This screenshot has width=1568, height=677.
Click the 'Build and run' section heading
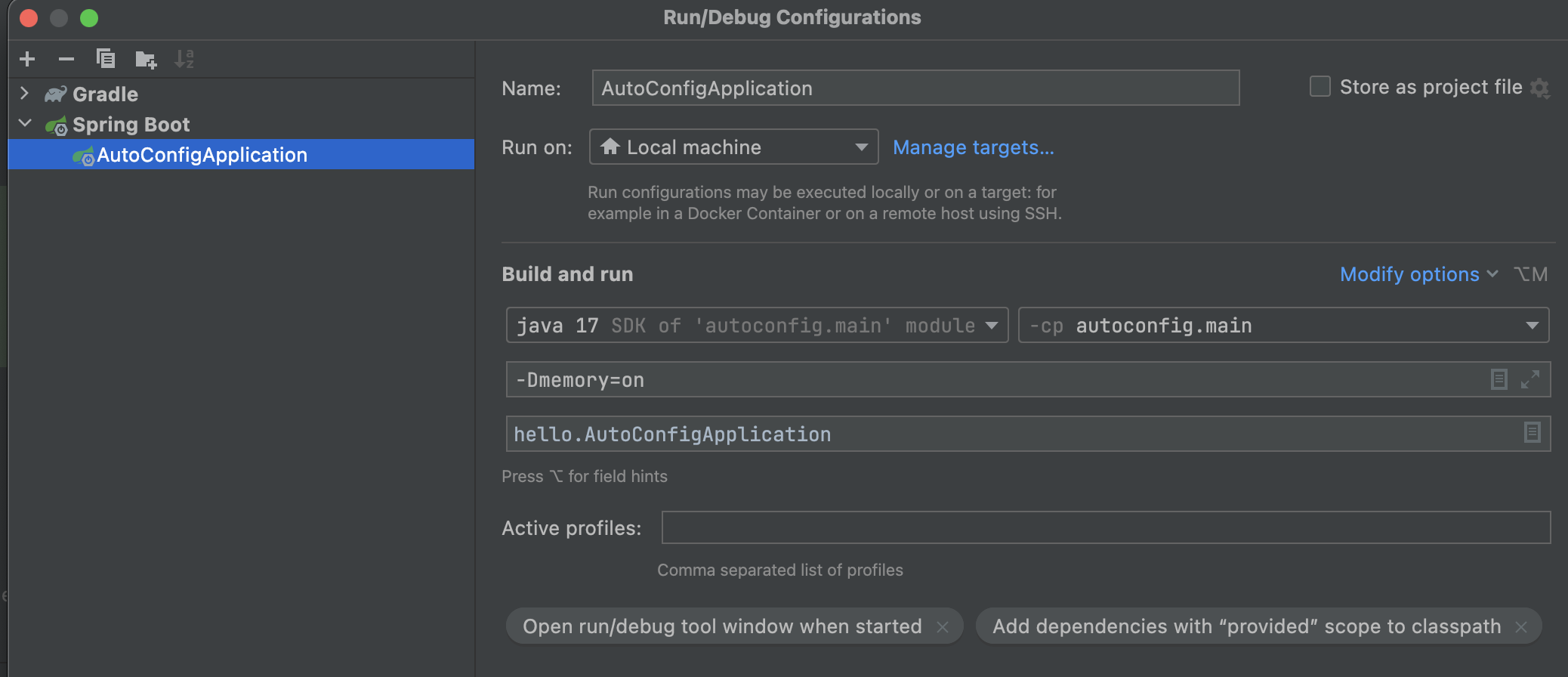[567, 274]
